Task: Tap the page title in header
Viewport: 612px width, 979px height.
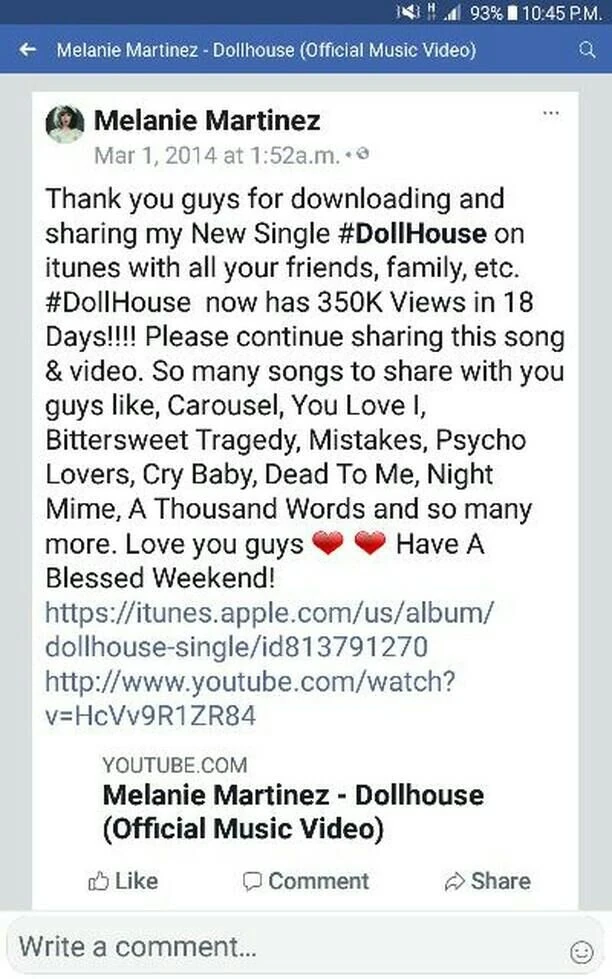Action: point(266,50)
